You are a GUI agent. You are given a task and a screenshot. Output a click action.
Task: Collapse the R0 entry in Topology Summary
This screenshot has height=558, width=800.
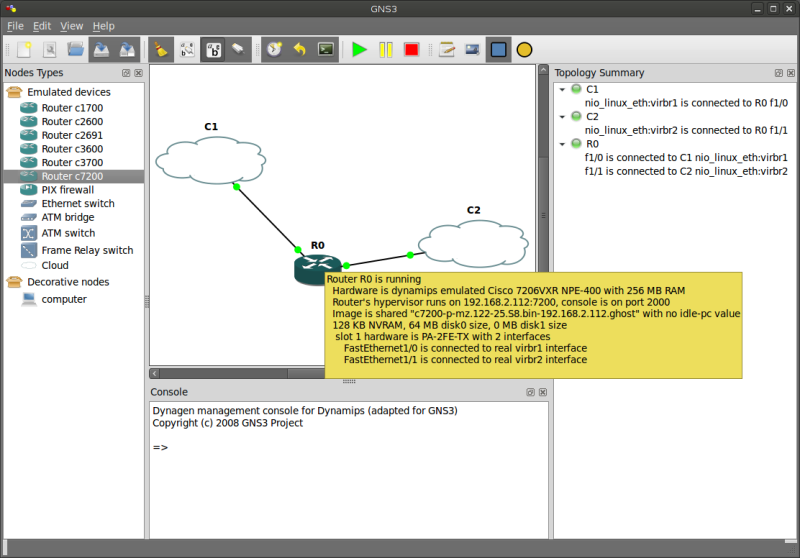click(562, 144)
